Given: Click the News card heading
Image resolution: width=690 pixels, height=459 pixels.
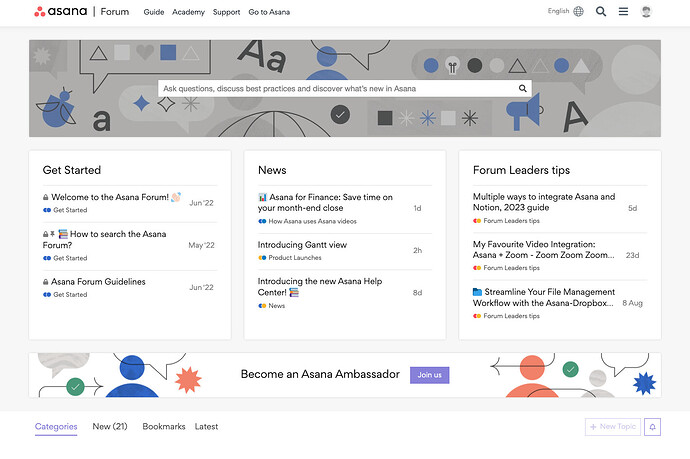Looking at the screenshot, I should coord(272,170).
